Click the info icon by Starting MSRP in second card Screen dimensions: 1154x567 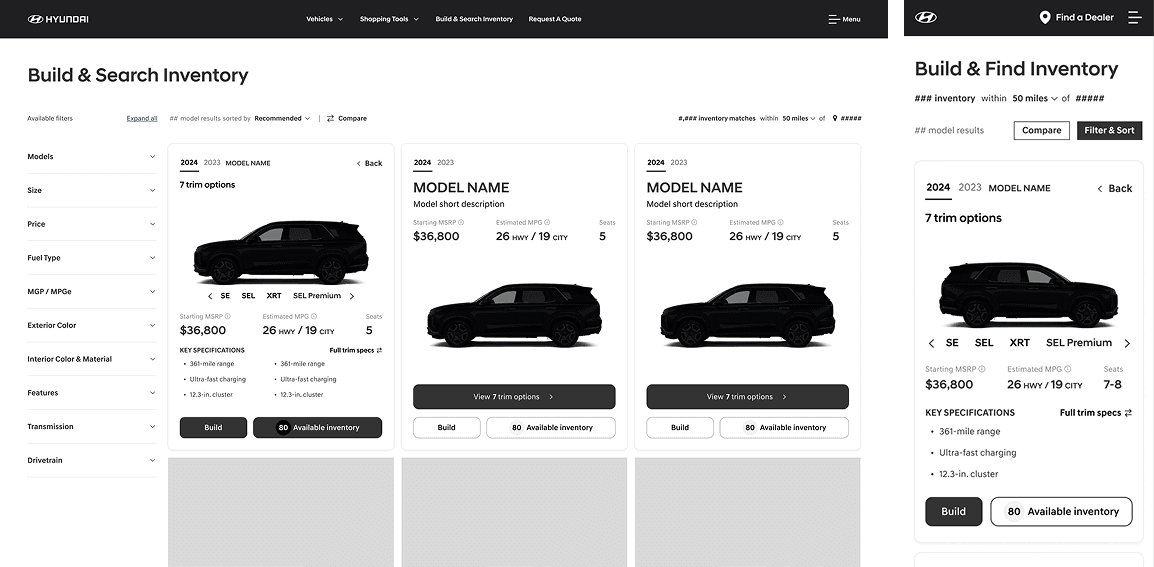pyautogui.click(x=461, y=222)
